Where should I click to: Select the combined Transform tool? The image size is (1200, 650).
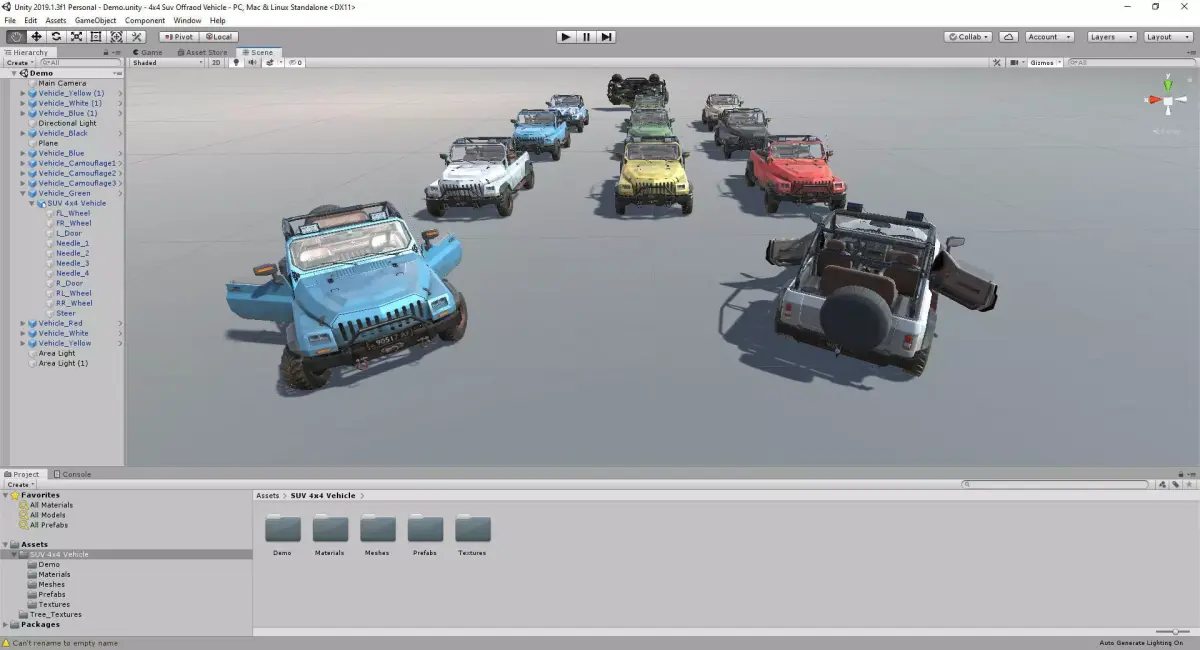[x=116, y=37]
